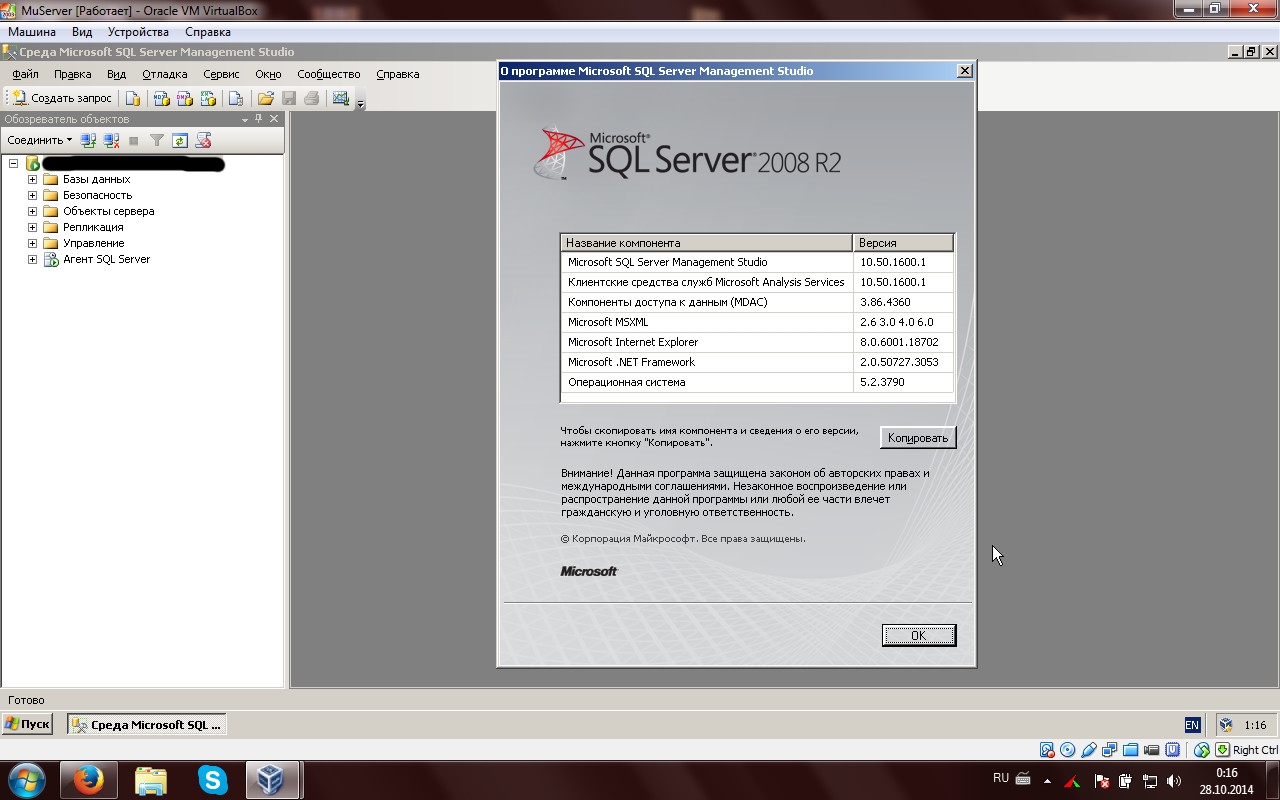Open Database Engine query icon in toolbar
This screenshot has height=800, width=1280.
coord(133,98)
